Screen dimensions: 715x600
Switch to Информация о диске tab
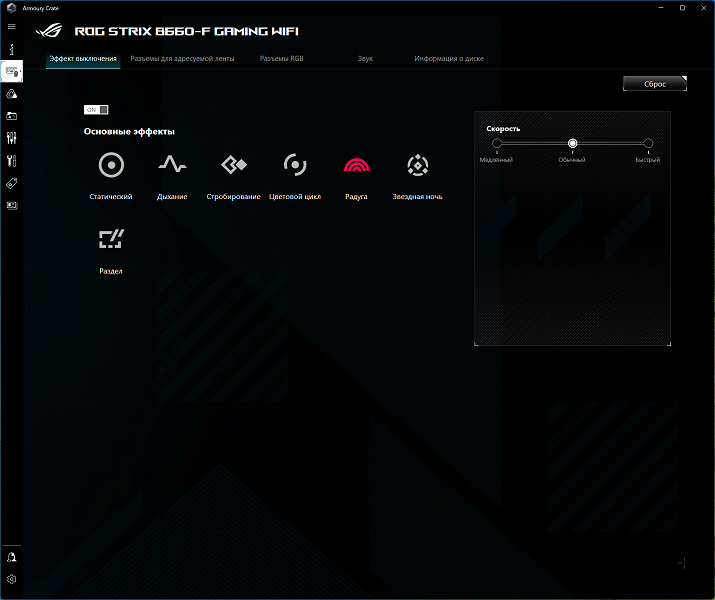click(x=449, y=59)
